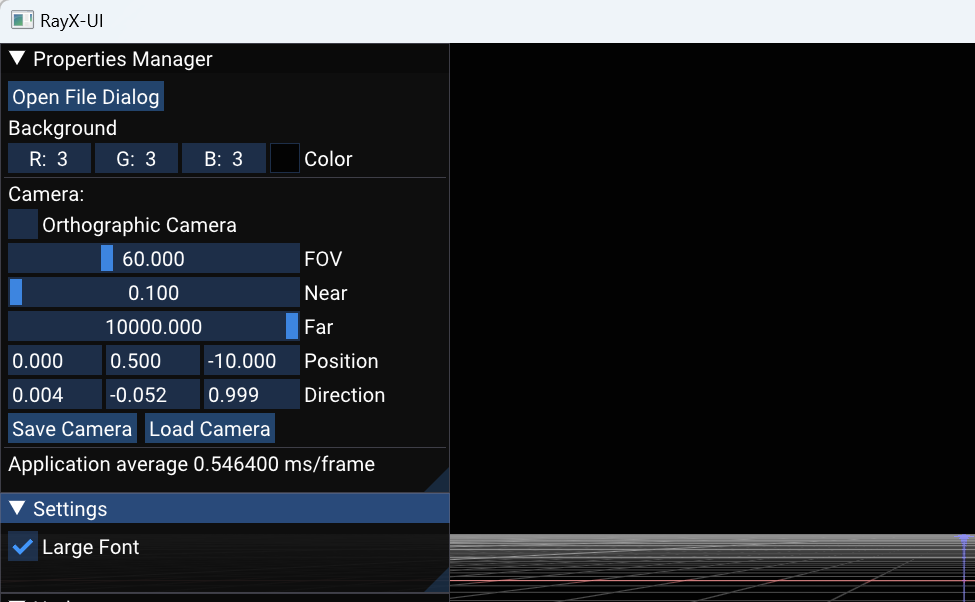Select the background G value field
Screen dimensions: 975x602
point(136,159)
